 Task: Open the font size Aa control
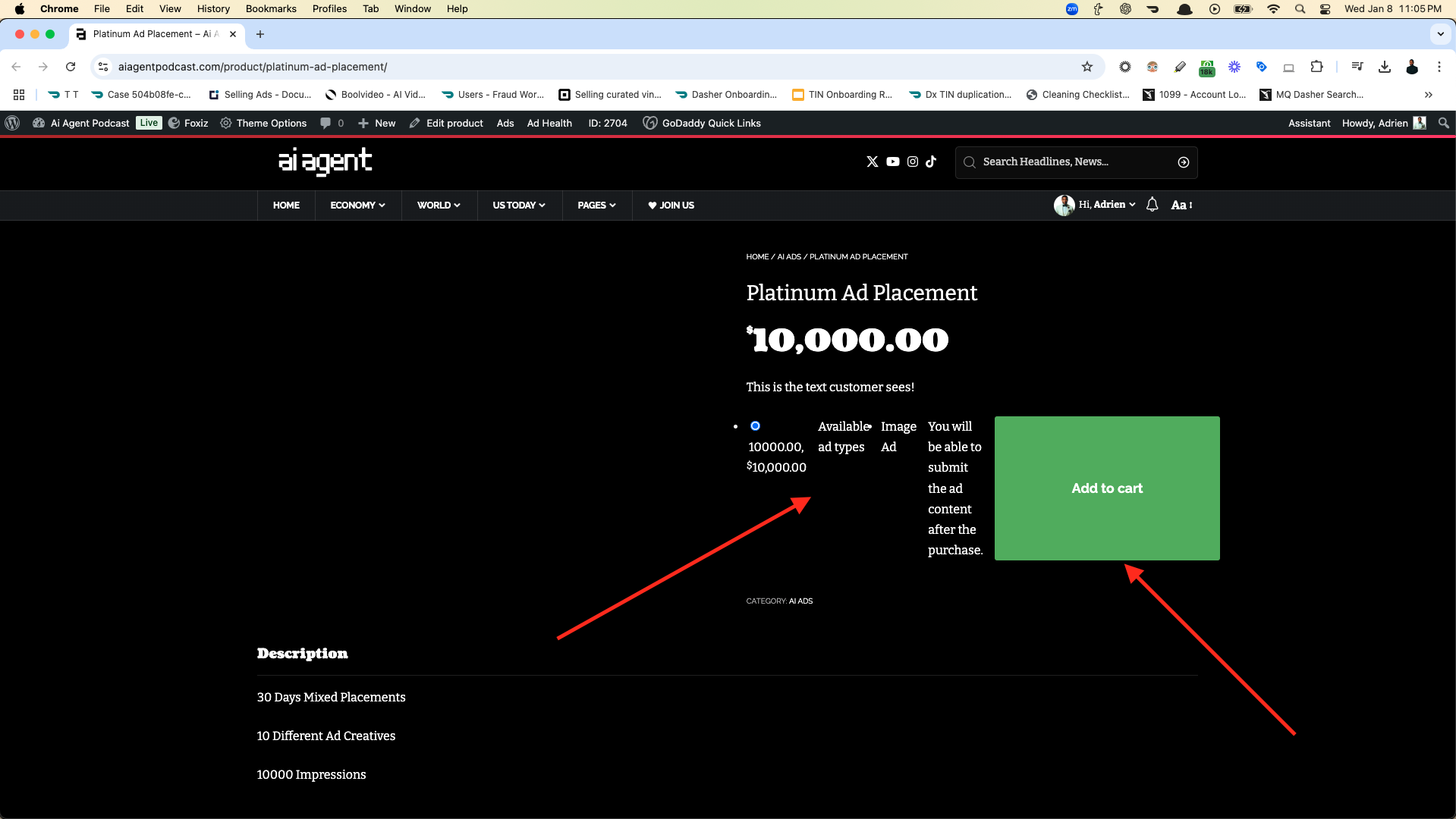click(1181, 205)
